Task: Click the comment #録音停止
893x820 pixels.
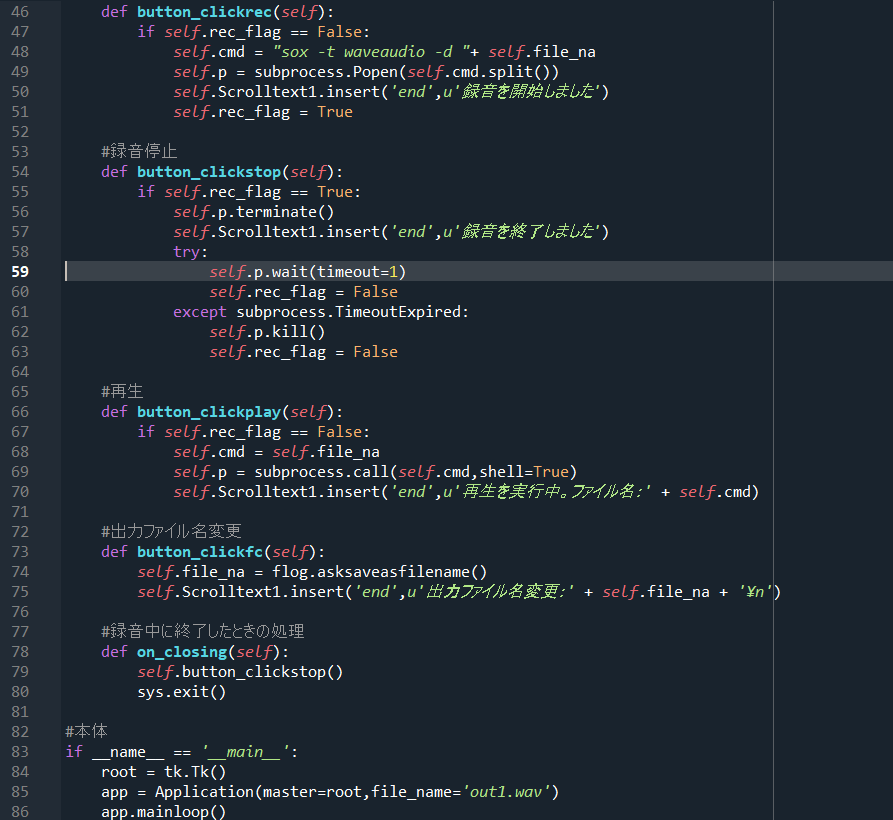Action: pos(139,151)
